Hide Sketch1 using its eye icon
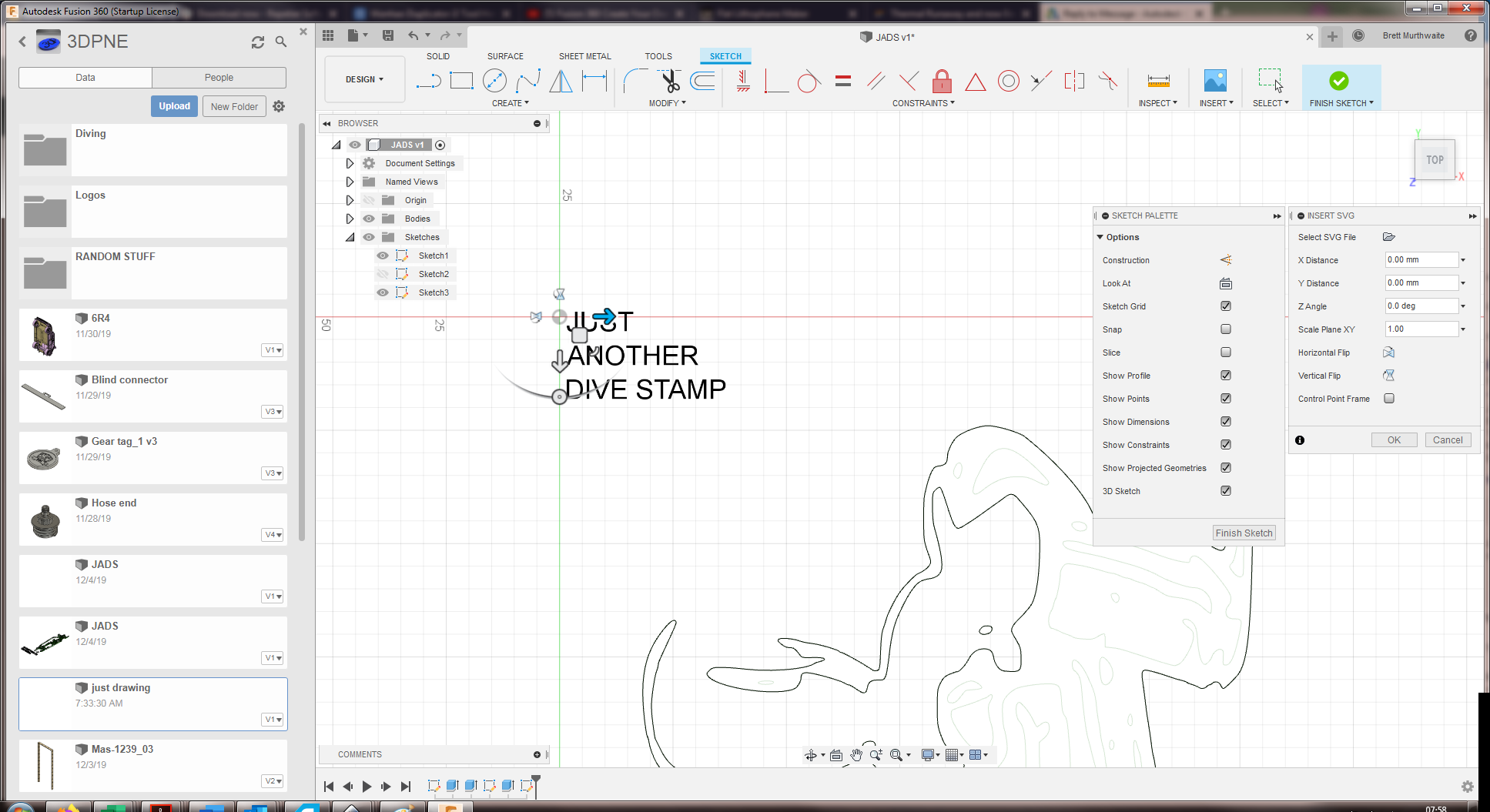The width and height of the screenshot is (1490, 812). click(x=383, y=256)
